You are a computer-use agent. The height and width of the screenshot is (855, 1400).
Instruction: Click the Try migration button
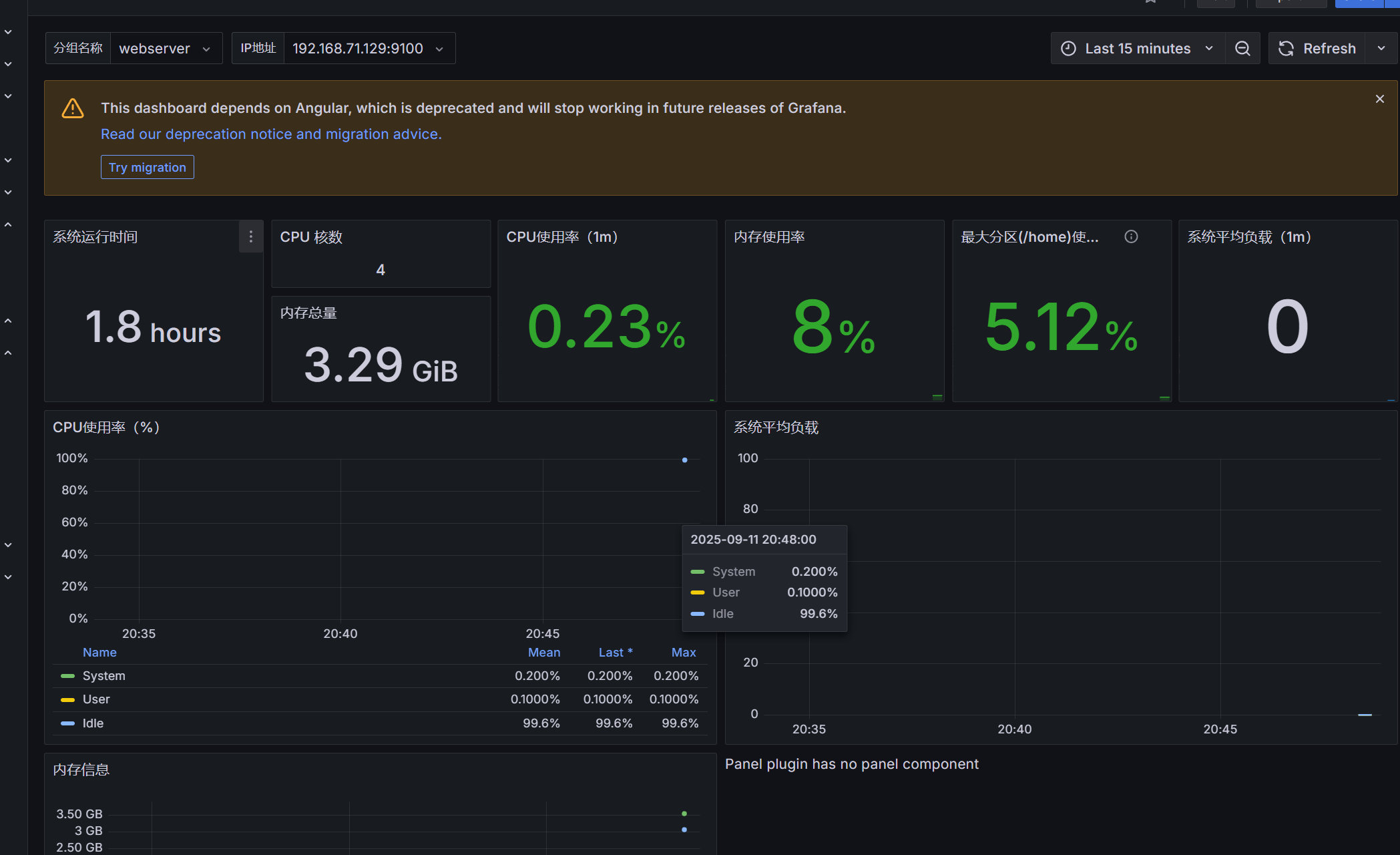(148, 167)
